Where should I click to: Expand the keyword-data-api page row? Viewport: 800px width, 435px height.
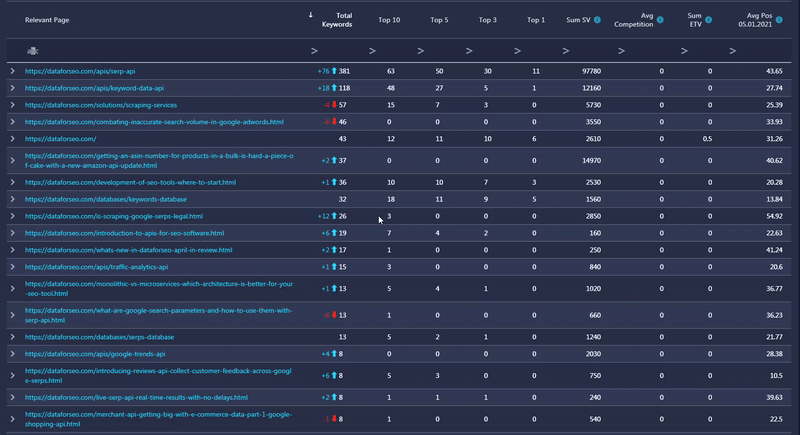point(13,88)
